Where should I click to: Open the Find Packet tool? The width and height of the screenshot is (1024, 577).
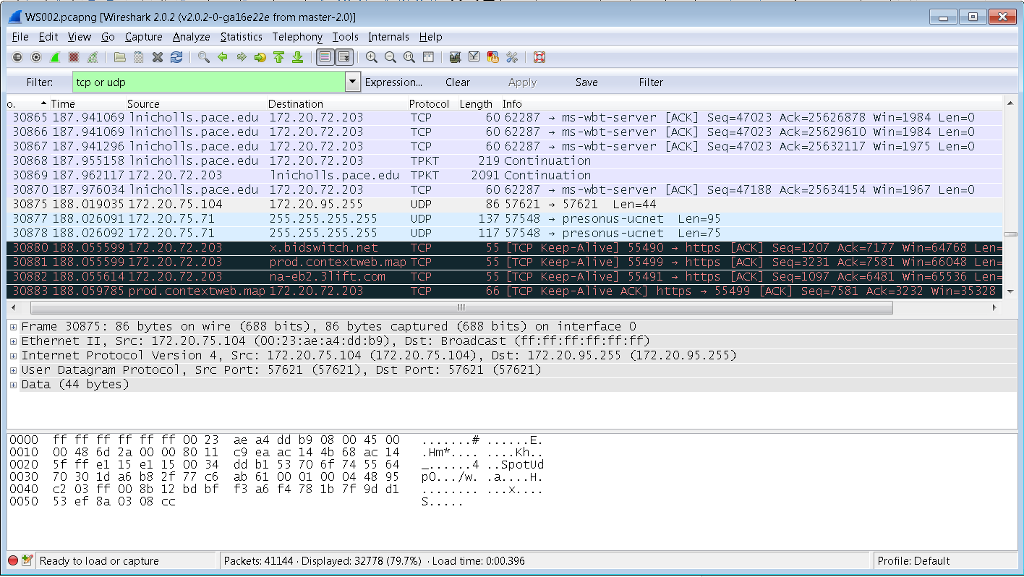tap(205, 57)
